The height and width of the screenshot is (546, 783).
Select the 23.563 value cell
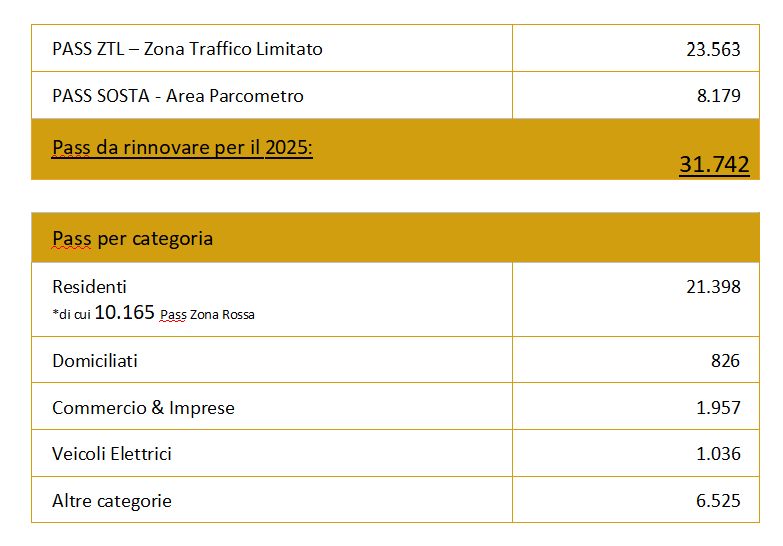pos(713,49)
